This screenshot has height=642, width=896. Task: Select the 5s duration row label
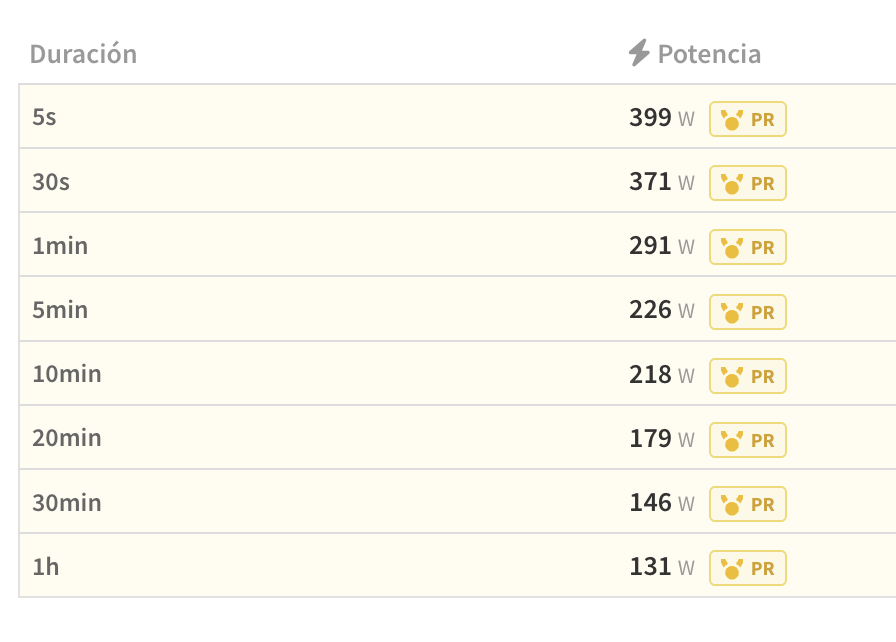(45, 118)
